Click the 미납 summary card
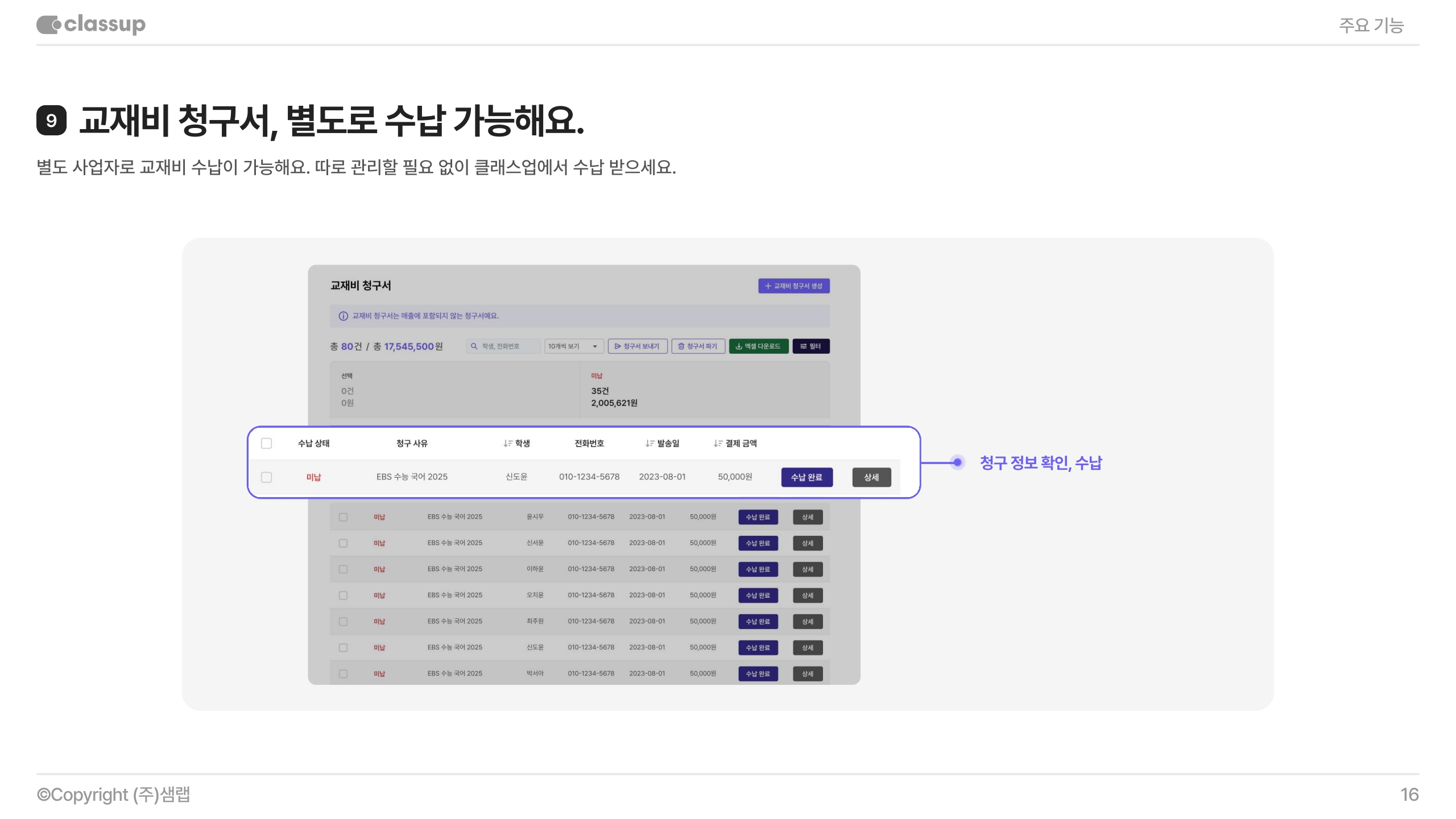 [x=704, y=390]
